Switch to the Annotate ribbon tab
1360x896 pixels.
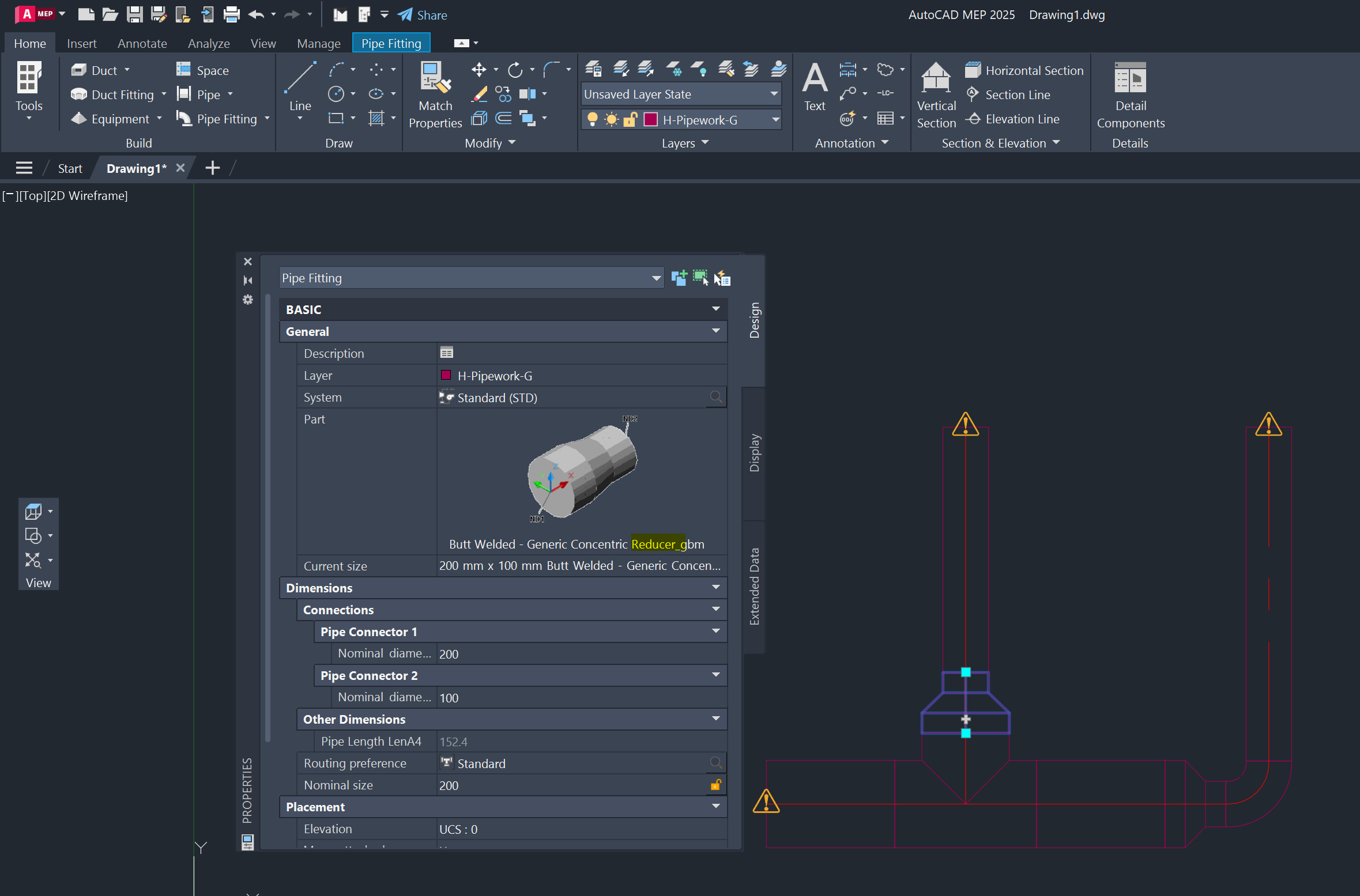(x=142, y=43)
